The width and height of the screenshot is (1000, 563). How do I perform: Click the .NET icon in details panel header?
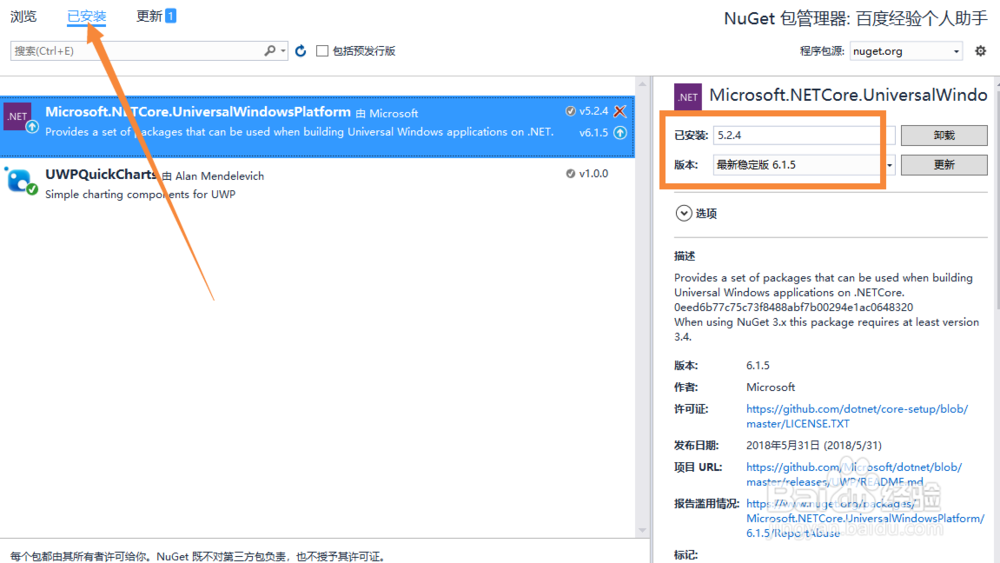point(688,97)
